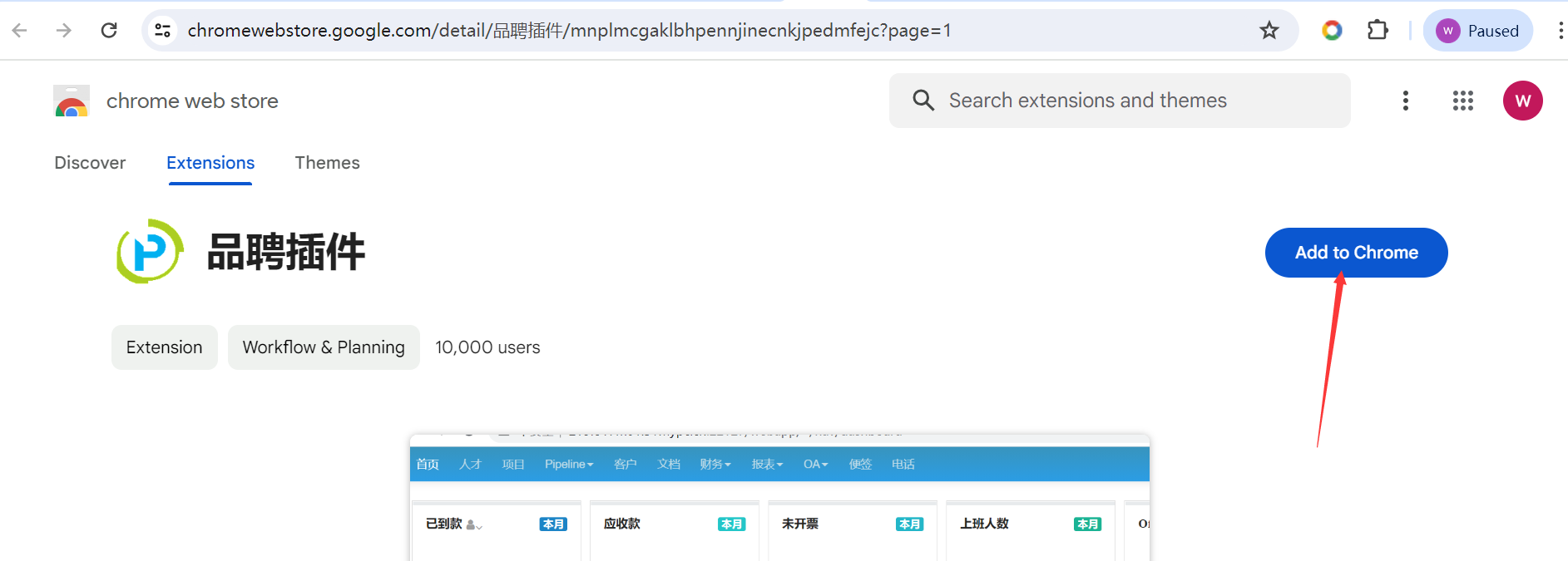Open the Extensions puzzle piece menu

[x=1378, y=31]
